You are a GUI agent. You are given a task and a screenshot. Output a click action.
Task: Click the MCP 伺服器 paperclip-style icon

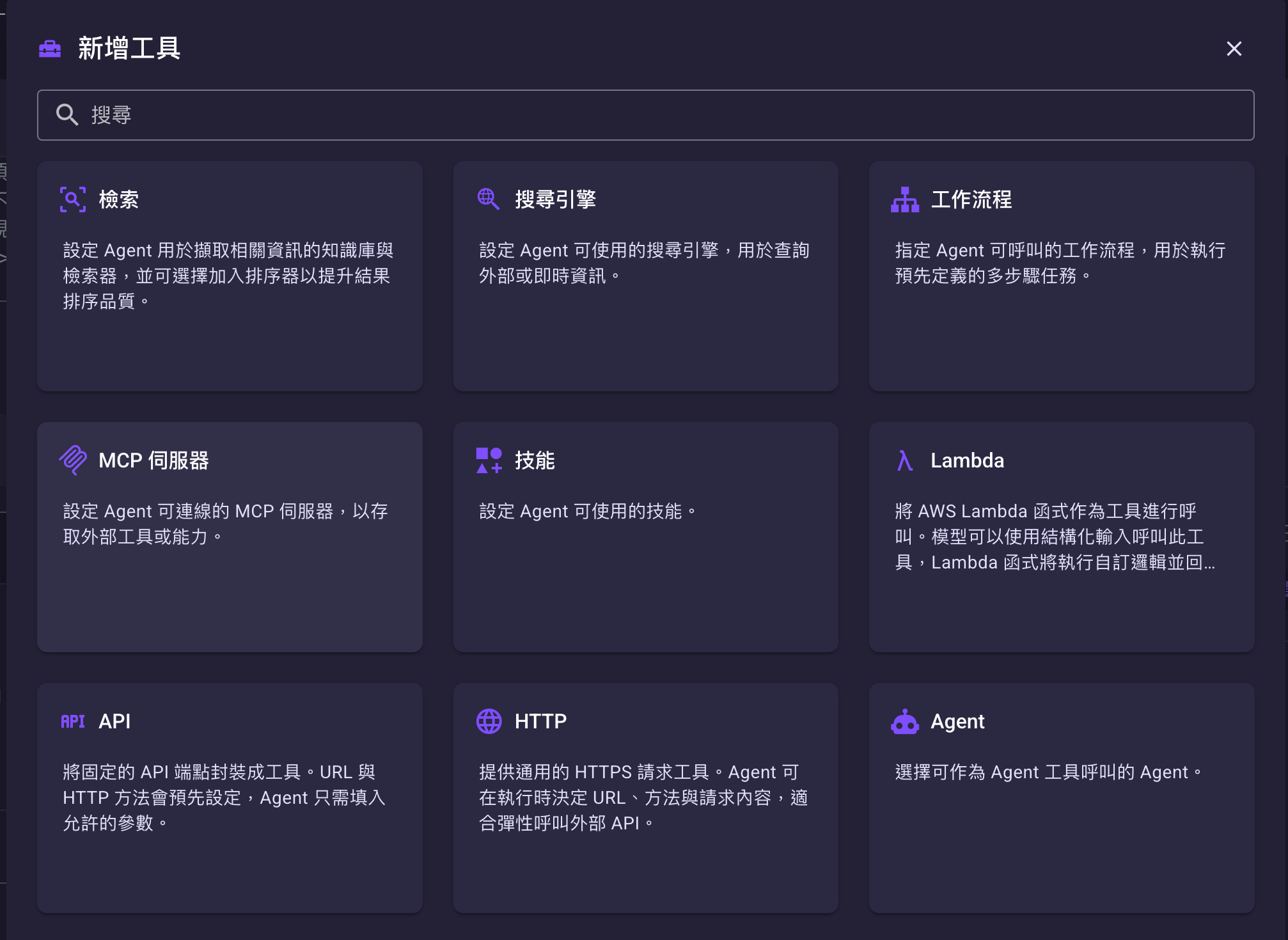click(73, 460)
